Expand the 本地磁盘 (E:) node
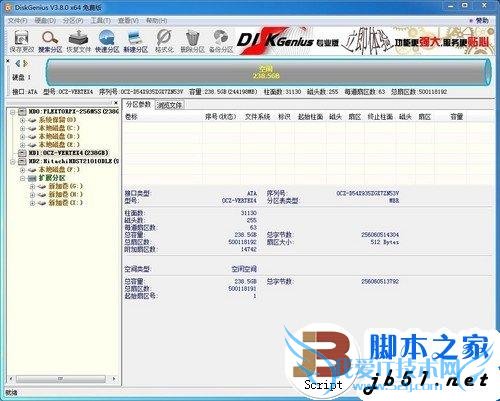Image resolution: width=500 pixels, height=401 pixels. click(x=22, y=145)
